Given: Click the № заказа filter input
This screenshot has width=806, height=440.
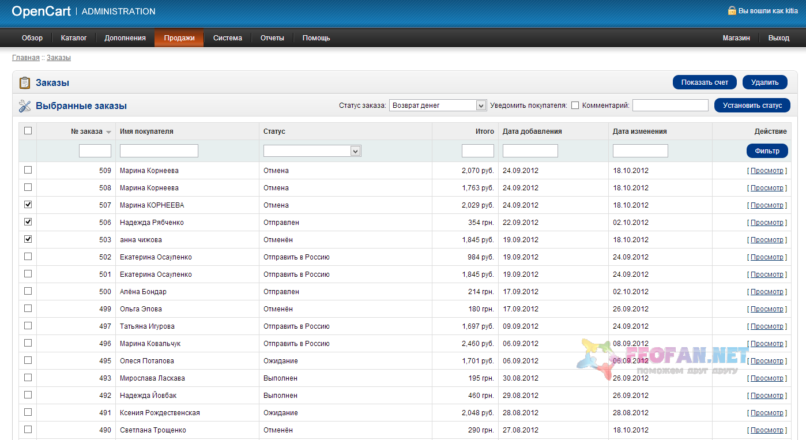Looking at the screenshot, I should click(x=95, y=151).
